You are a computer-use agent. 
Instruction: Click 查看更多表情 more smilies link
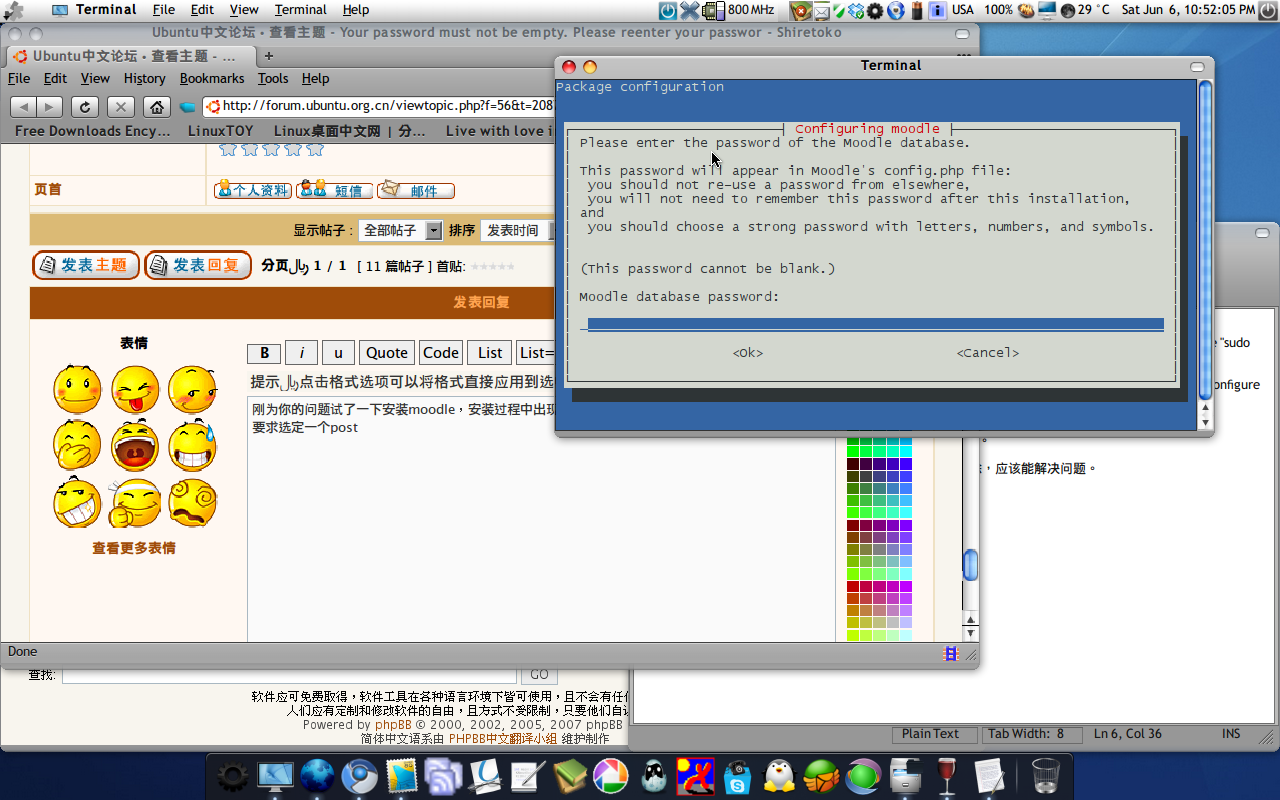[x=134, y=548]
